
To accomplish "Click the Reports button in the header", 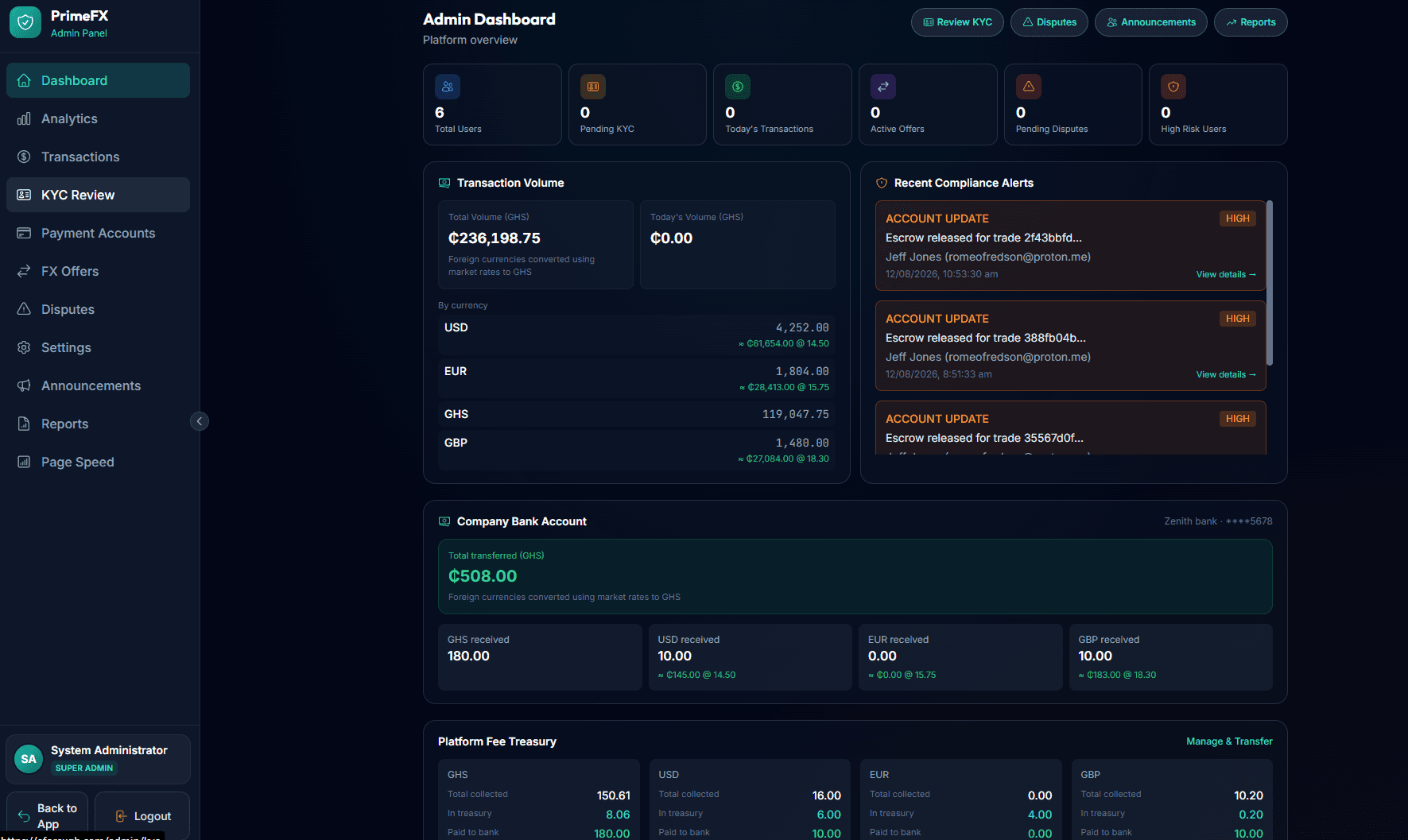I will pos(1251,22).
